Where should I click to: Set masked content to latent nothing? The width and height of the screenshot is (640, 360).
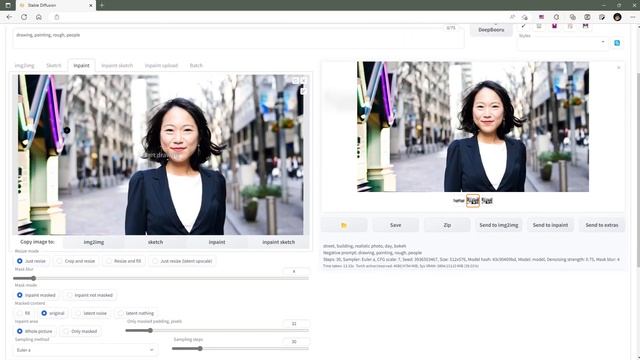coord(136,313)
